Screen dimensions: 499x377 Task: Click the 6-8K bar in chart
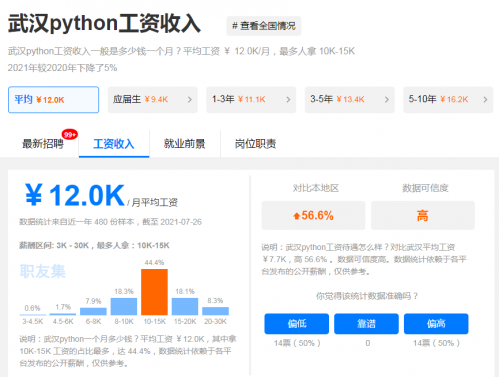93,311
